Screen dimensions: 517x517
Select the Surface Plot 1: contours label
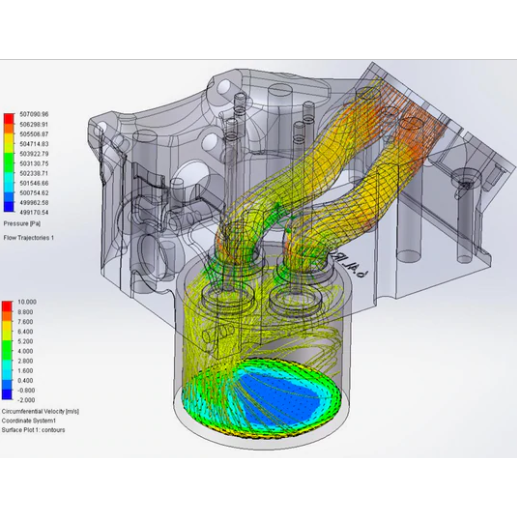click(33, 430)
